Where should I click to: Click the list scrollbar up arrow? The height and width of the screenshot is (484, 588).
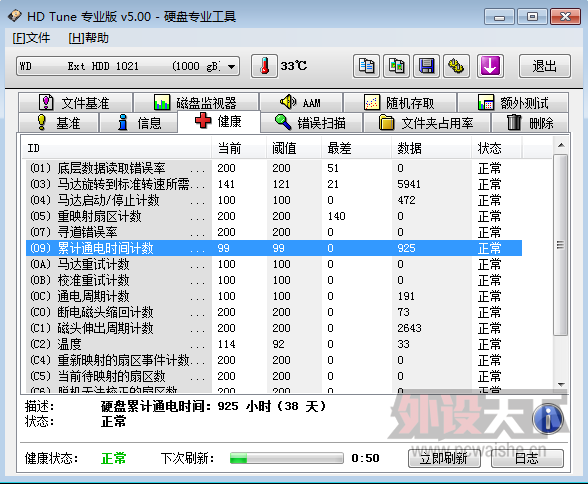coord(561,145)
